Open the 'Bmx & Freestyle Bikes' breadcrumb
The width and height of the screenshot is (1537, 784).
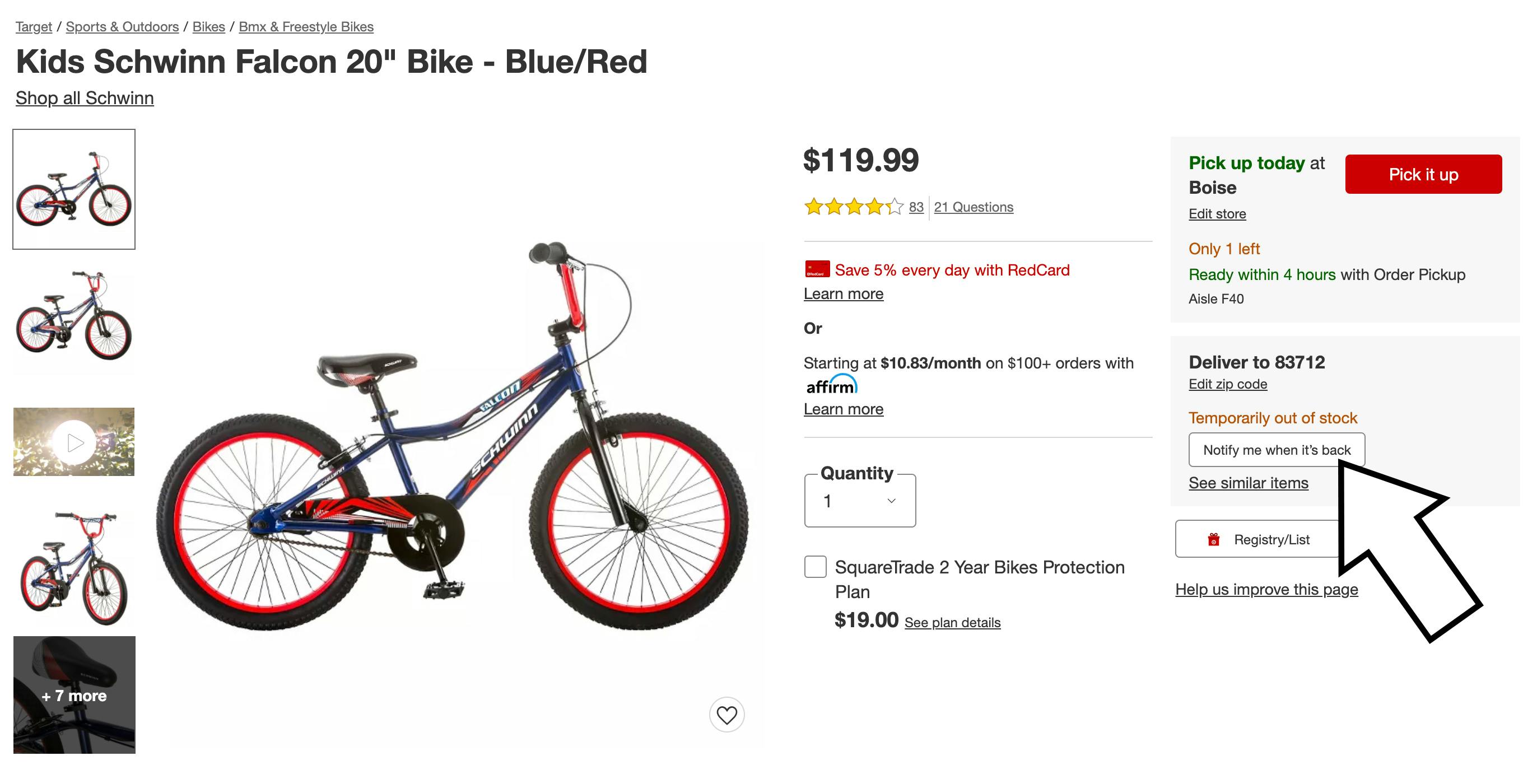coord(305,27)
